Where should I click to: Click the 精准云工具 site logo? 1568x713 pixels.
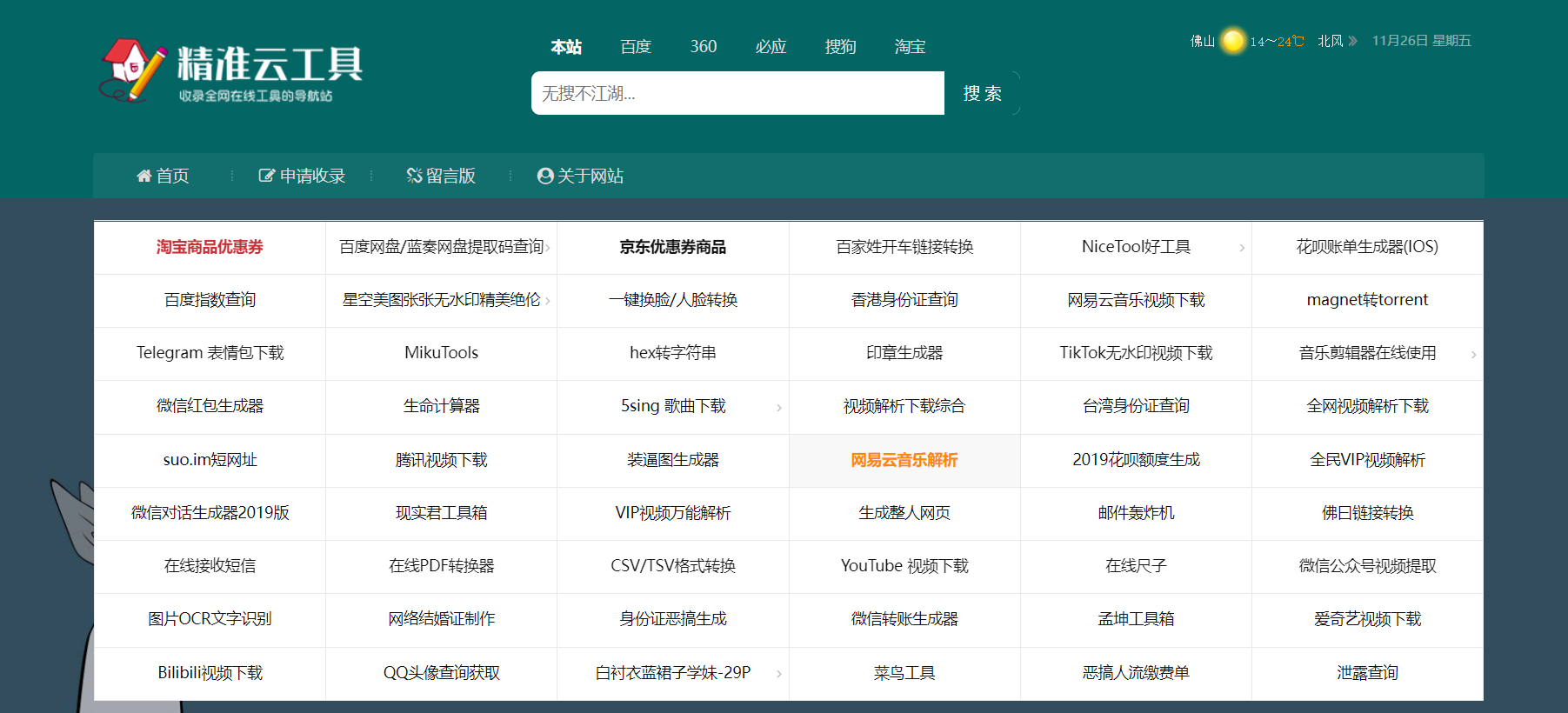pyautogui.click(x=231, y=70)
